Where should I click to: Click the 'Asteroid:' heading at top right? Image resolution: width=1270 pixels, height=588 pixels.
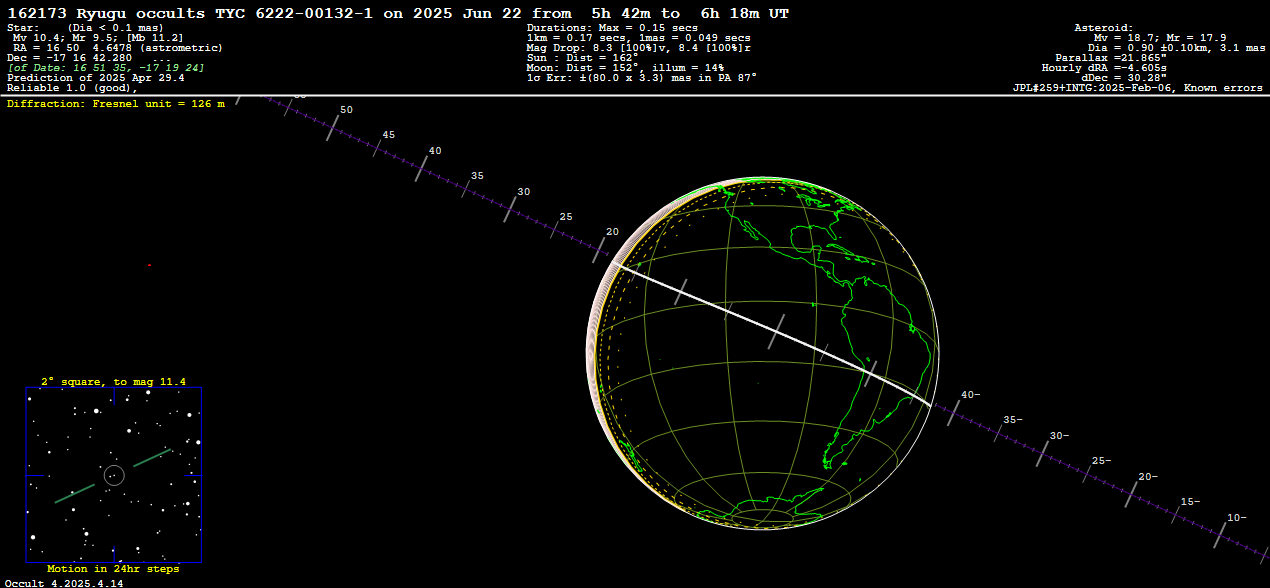[x=1103, y=28]
